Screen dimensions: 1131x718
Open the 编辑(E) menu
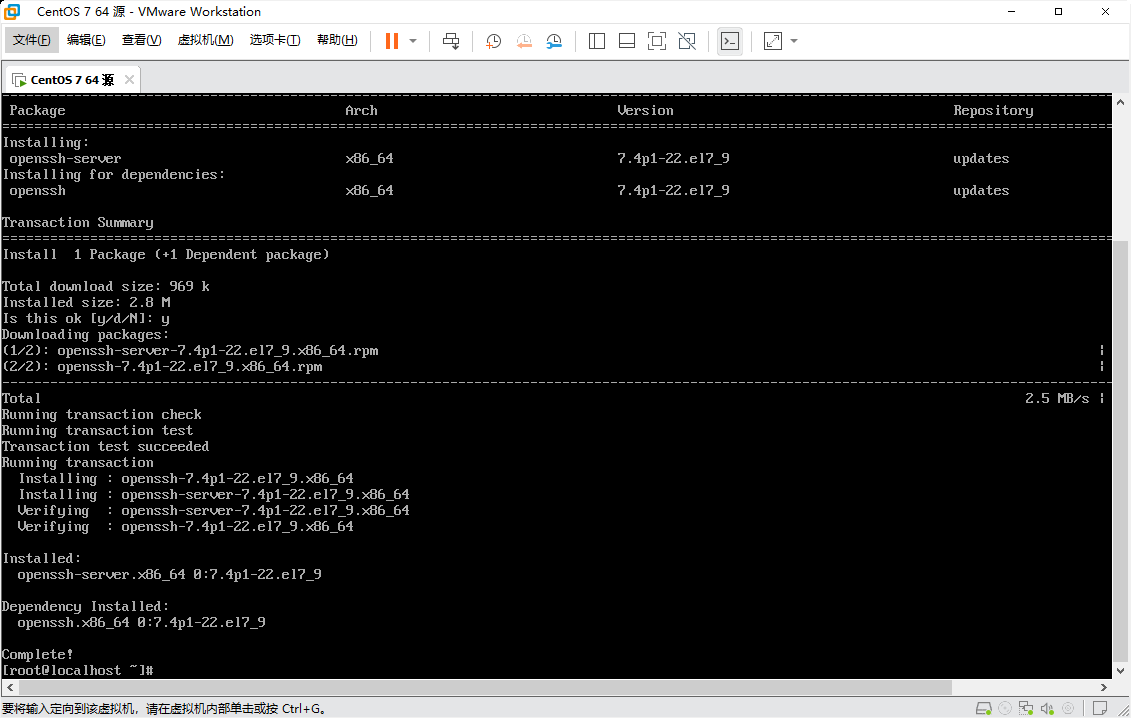pyautogui.click(x=86, y=40)
